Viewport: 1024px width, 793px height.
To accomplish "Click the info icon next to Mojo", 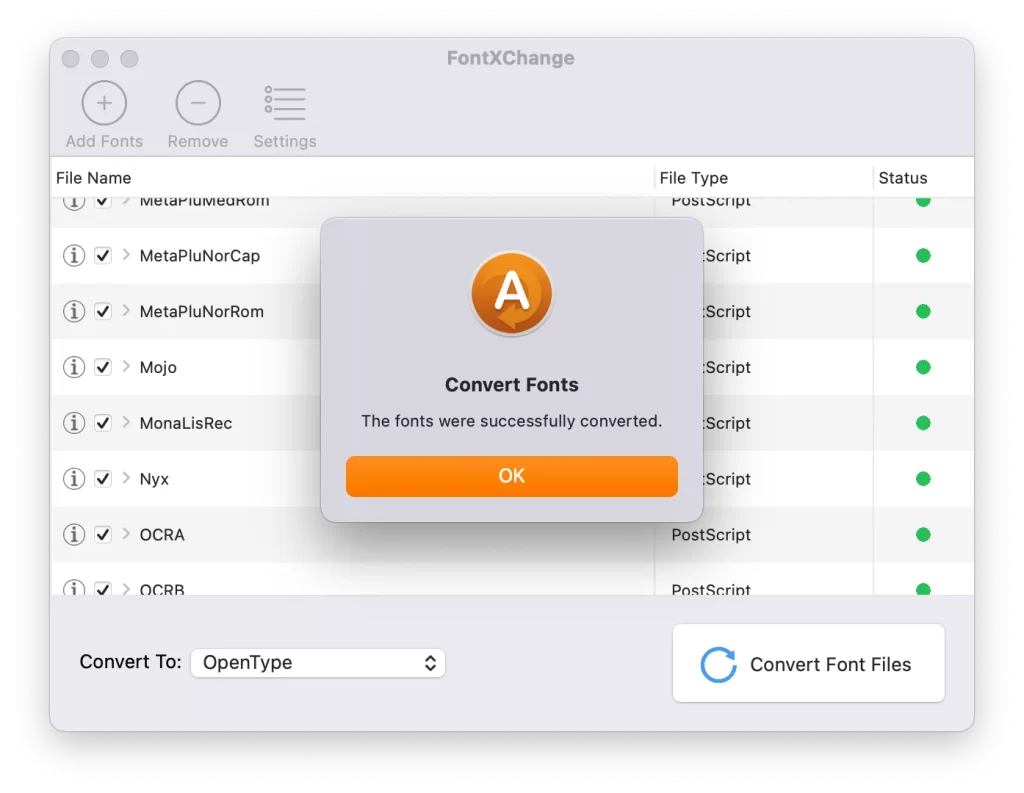I will click(x=73, y=367).
